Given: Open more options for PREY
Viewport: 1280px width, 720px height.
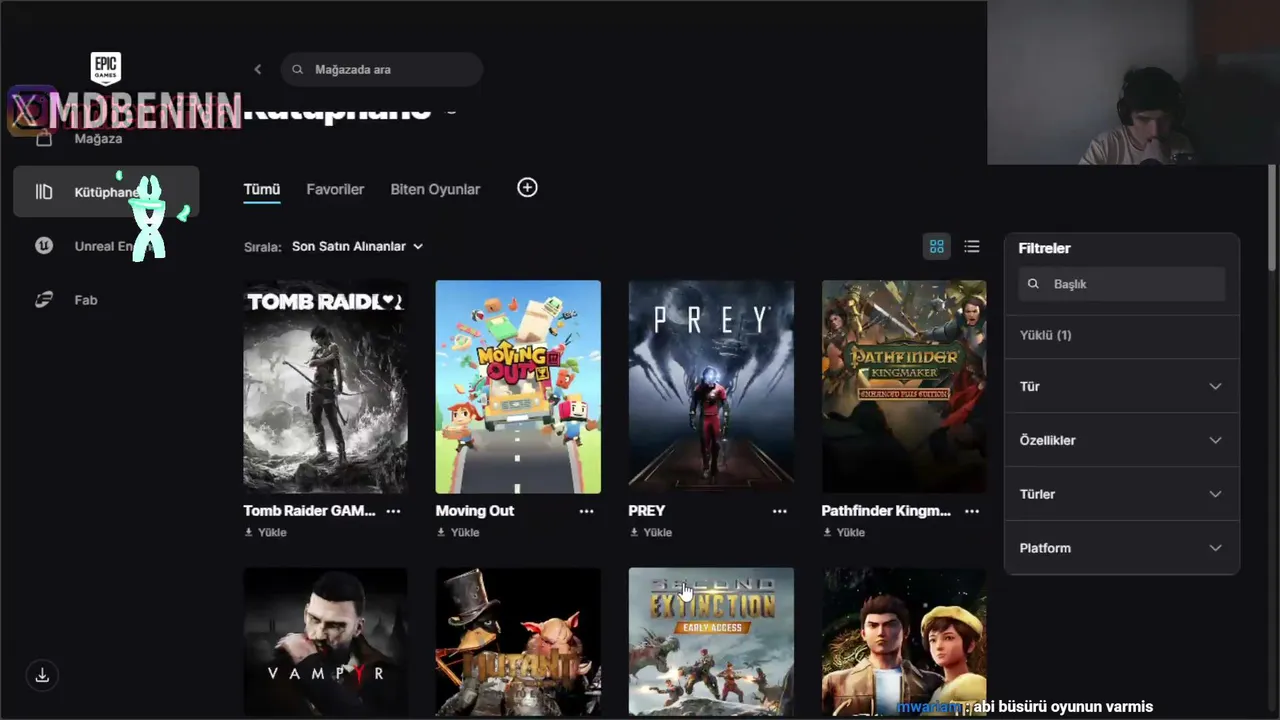Looking at the screenshot, I should (x=779, y=511).
